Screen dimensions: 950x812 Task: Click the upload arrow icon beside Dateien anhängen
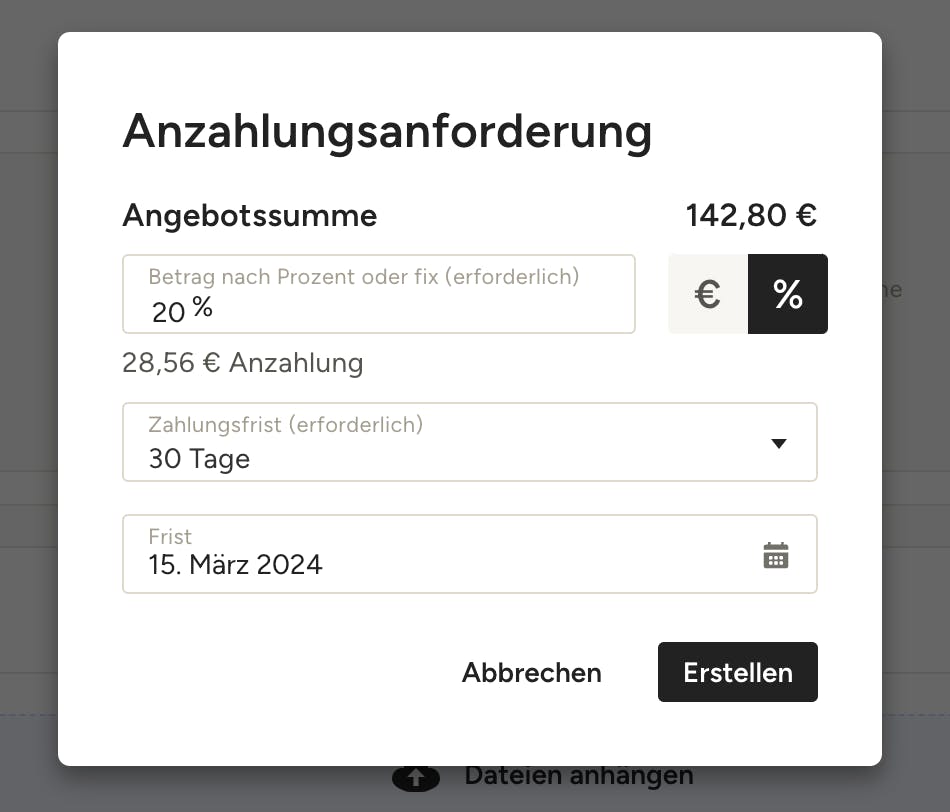pyautogui.click(x=416, y=778)
